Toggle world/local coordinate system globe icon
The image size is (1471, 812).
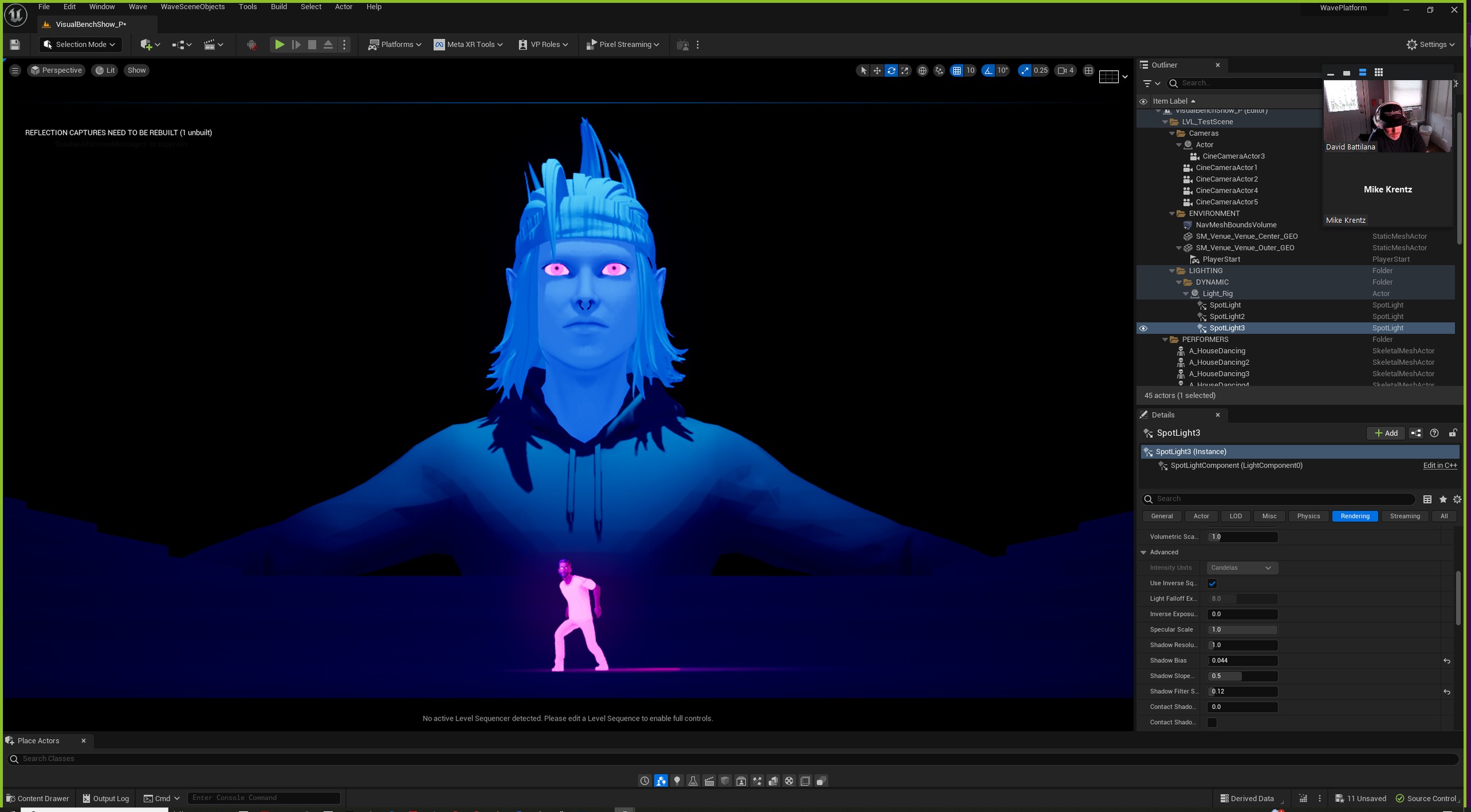click(x=922, y=71)
